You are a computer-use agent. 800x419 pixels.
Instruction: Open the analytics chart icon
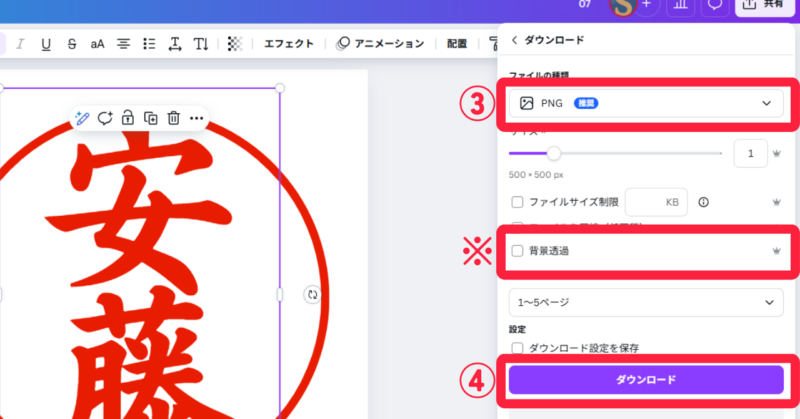[681, 5]
